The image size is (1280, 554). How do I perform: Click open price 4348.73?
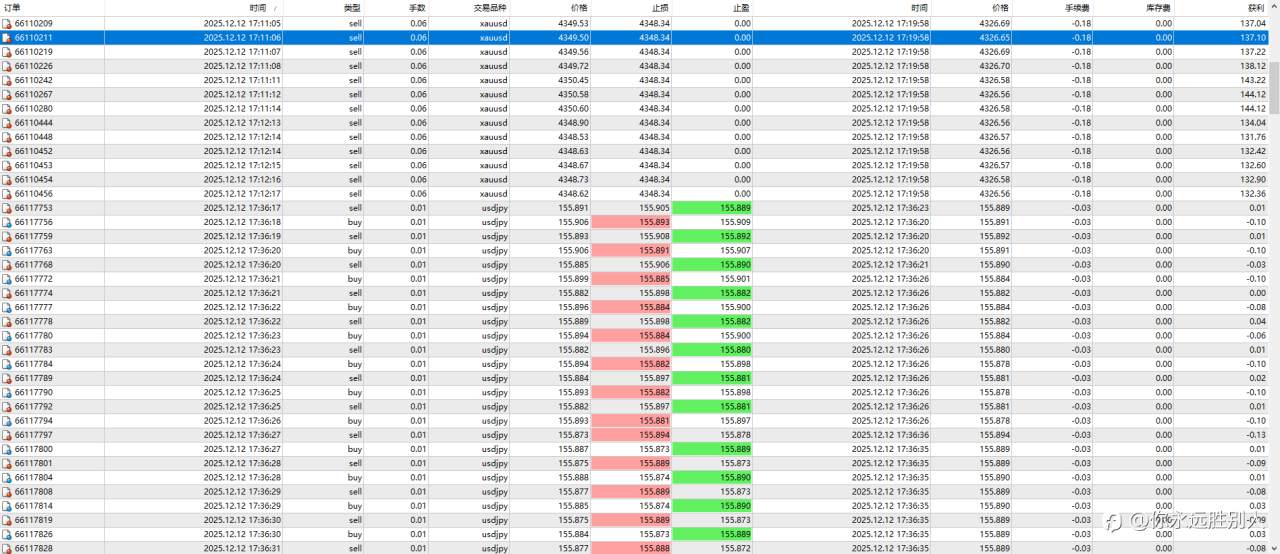pyautogui.click(x=573, y=179)
